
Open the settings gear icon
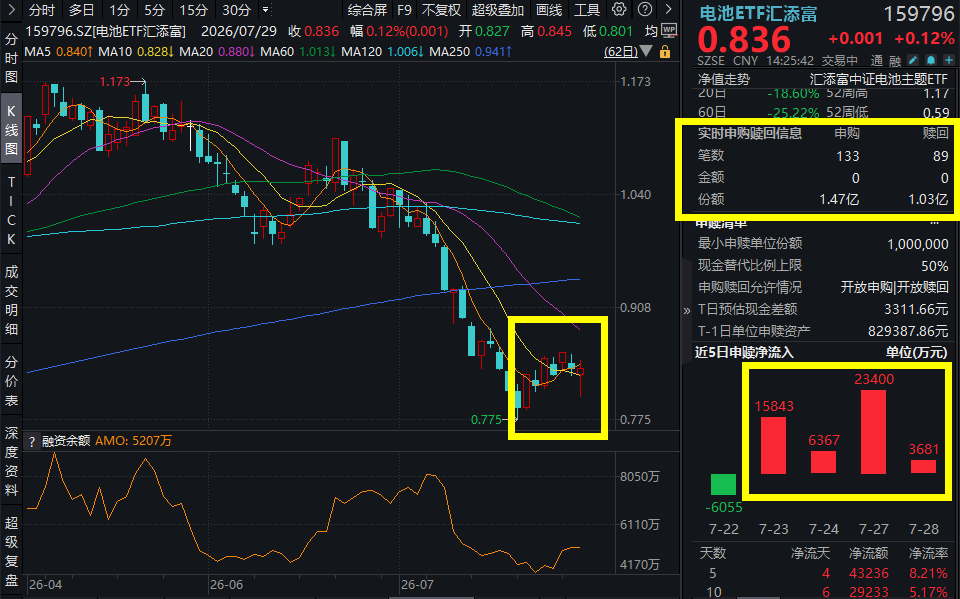pyautogui.click(x=619, y=10)
